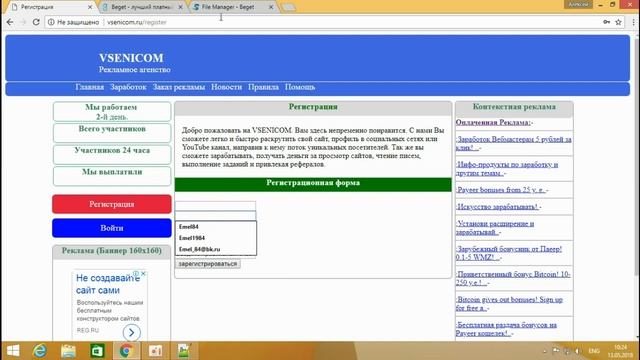Screen dimensions: 640x360
Task: Open Правила in the site menu
Action: pos(263,87)
